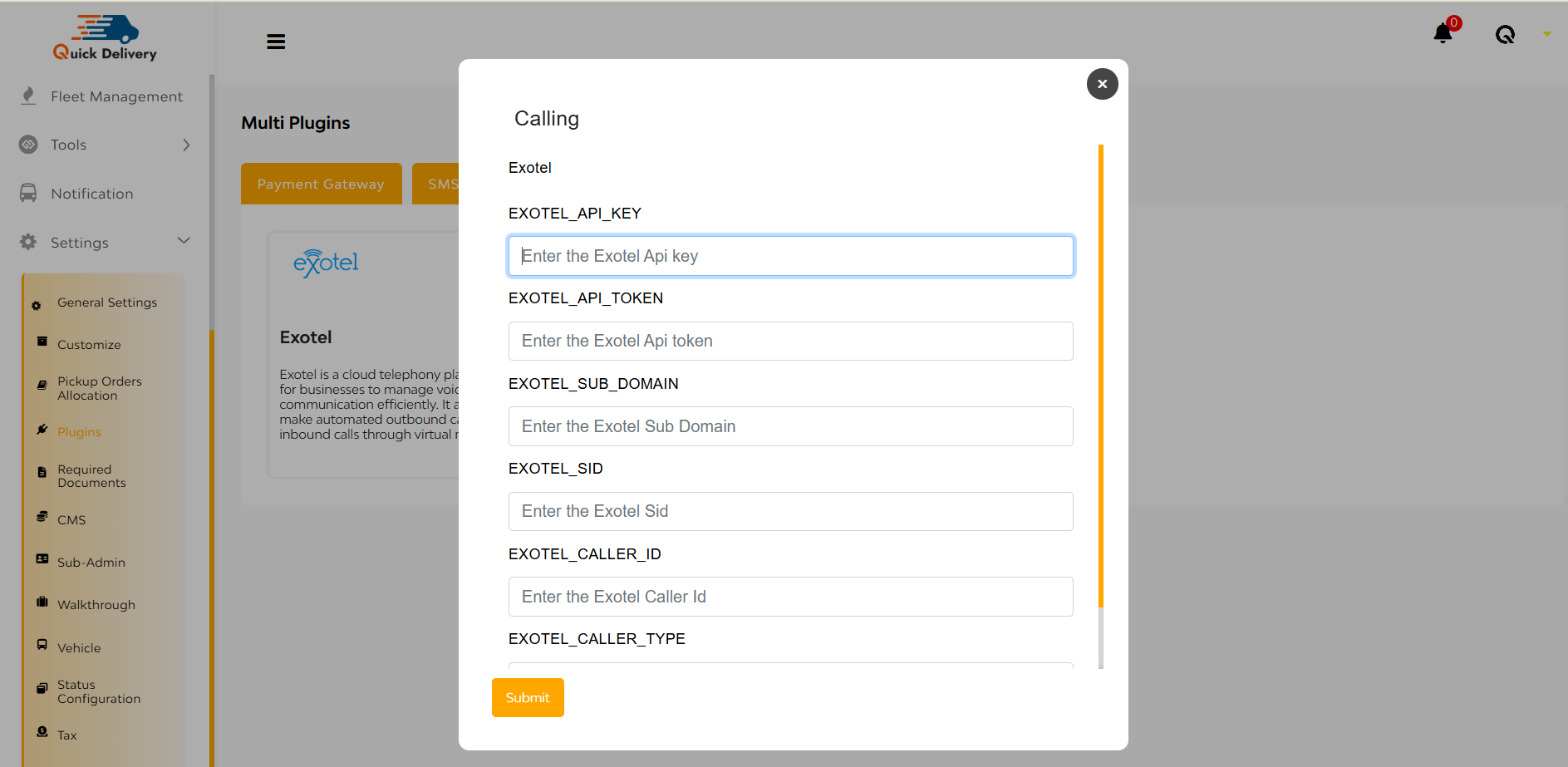Focus the Exotel Sid field
Viewport: 1568px width, 767px height.
(x=790, y=511)
